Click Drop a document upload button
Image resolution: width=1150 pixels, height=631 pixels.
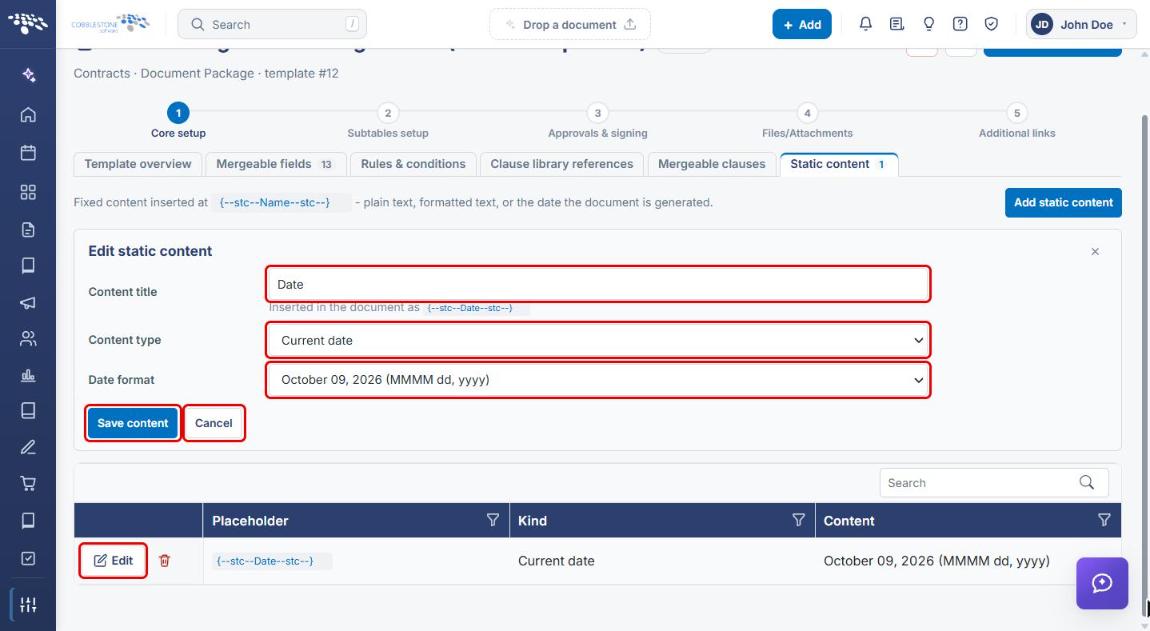(570, 24)
